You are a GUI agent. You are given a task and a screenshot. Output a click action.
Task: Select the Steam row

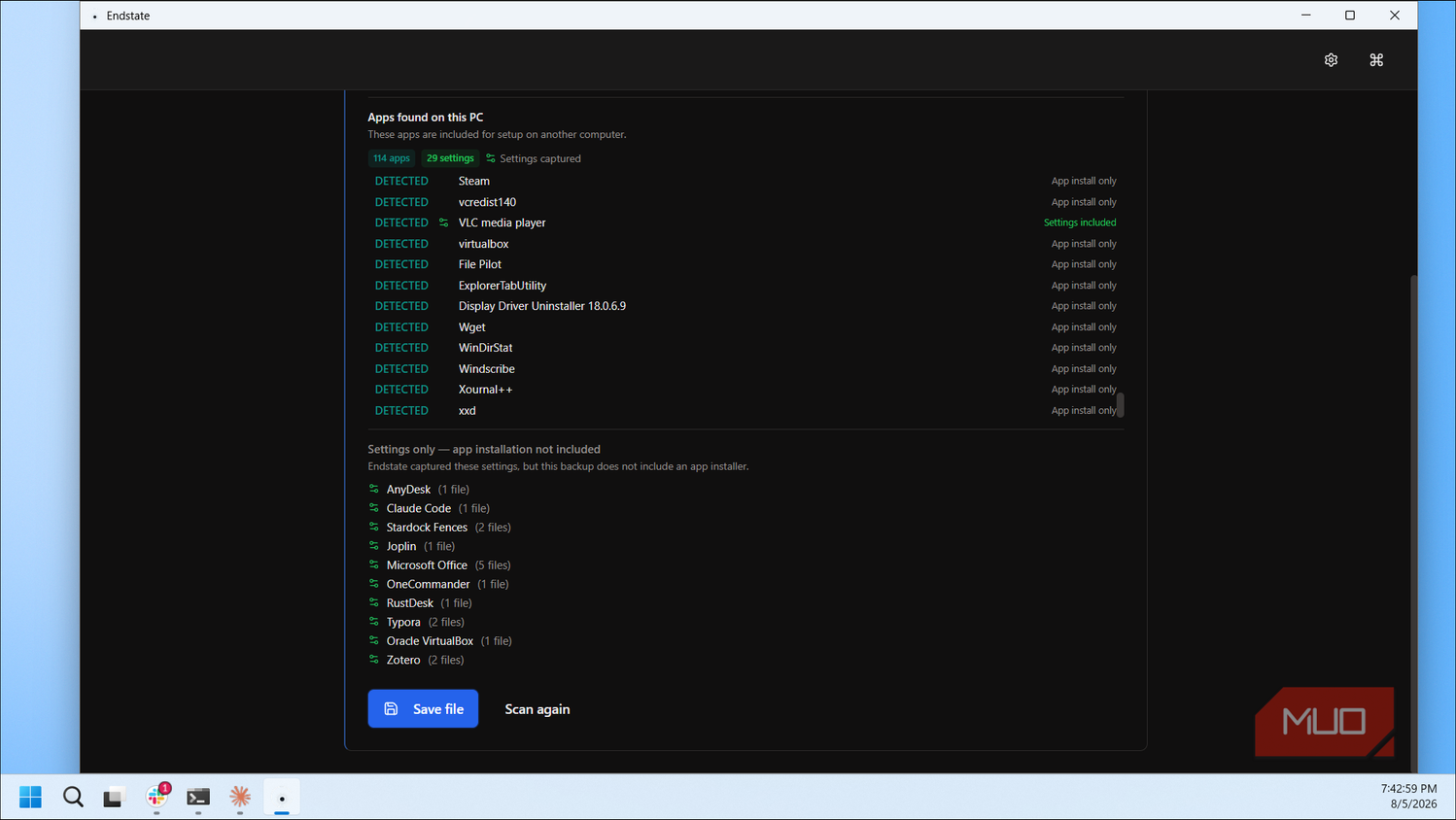point(745,181)
